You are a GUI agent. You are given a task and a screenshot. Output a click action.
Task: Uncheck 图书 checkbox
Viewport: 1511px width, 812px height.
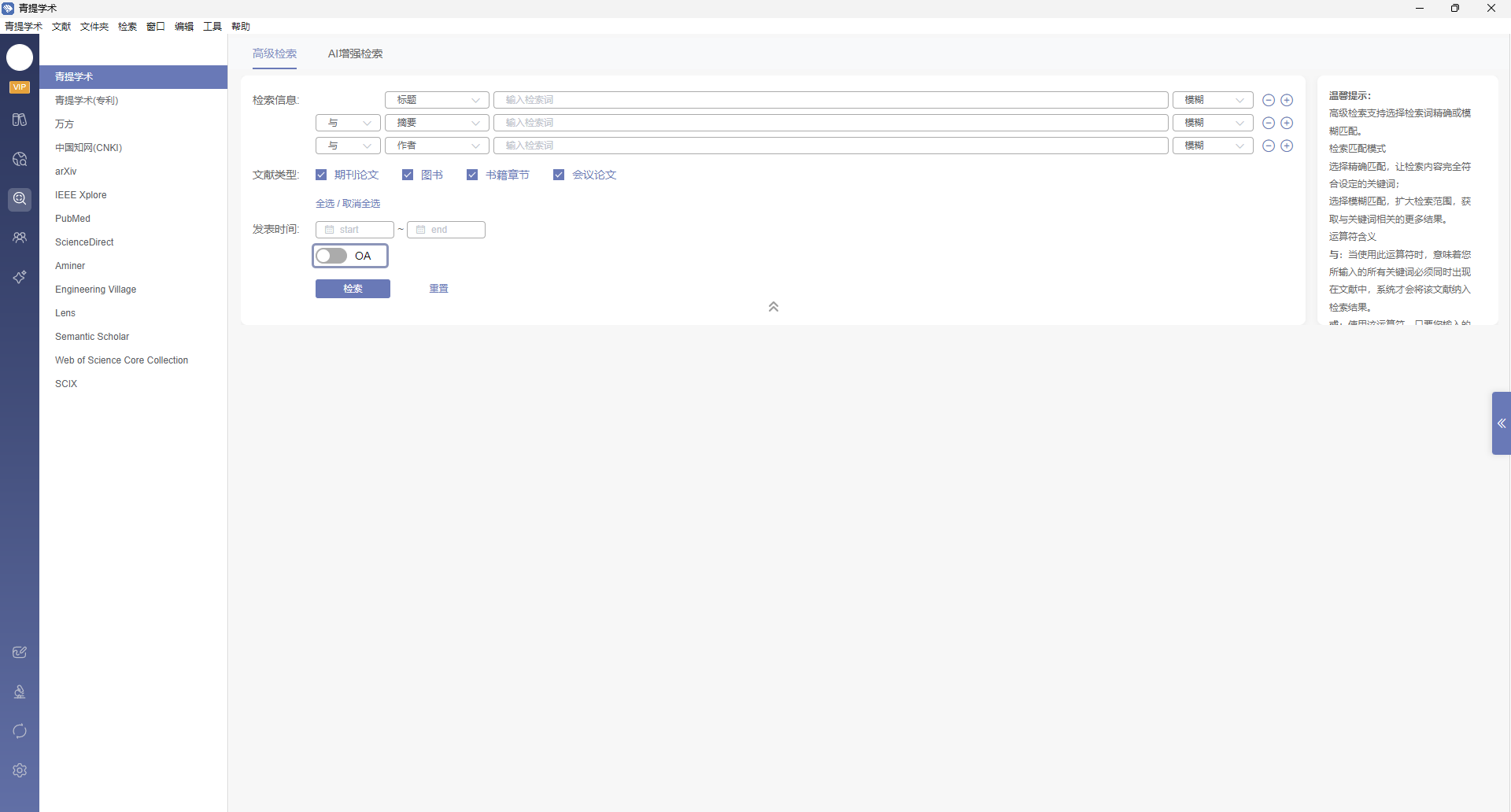coord(408,175)
